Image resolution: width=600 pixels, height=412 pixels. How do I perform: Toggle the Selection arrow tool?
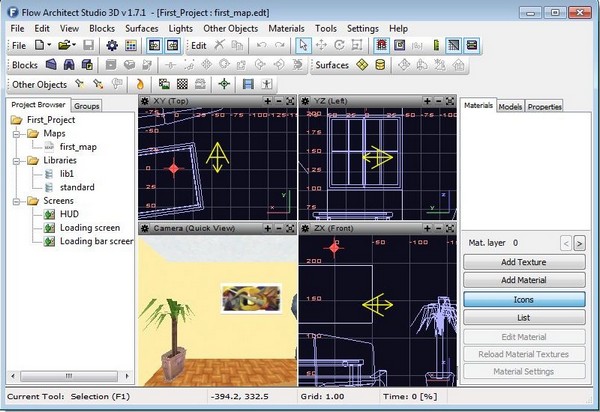pos(303,45)
